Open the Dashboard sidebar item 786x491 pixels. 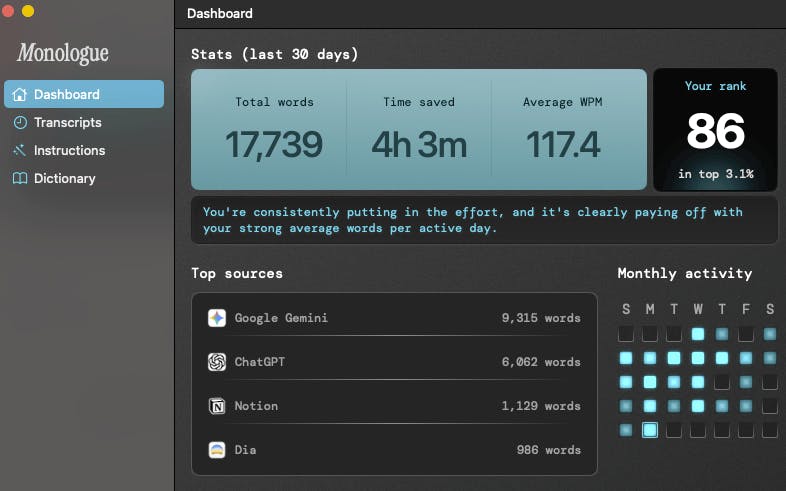click(x=84, y=94)
